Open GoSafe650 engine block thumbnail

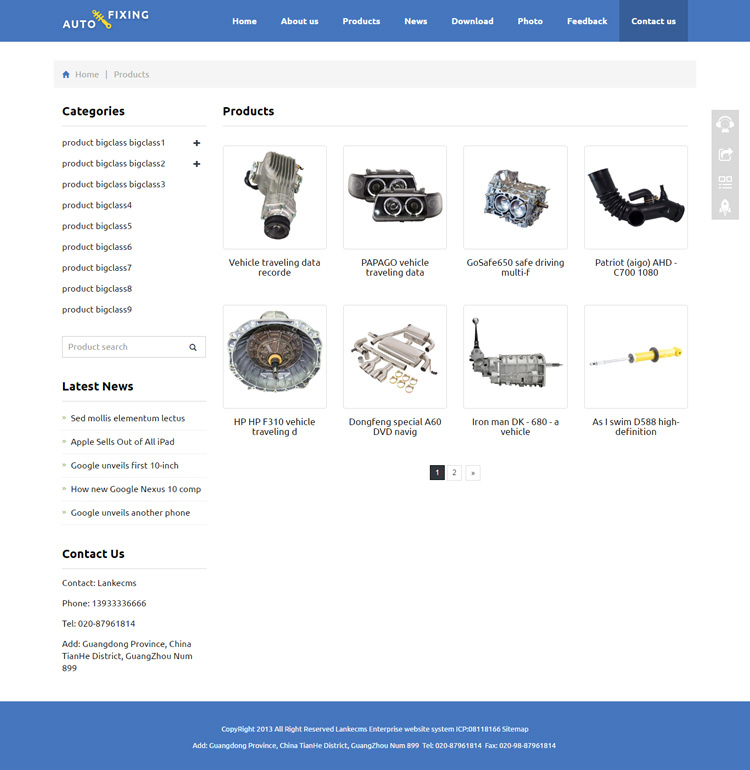(515, 197)
